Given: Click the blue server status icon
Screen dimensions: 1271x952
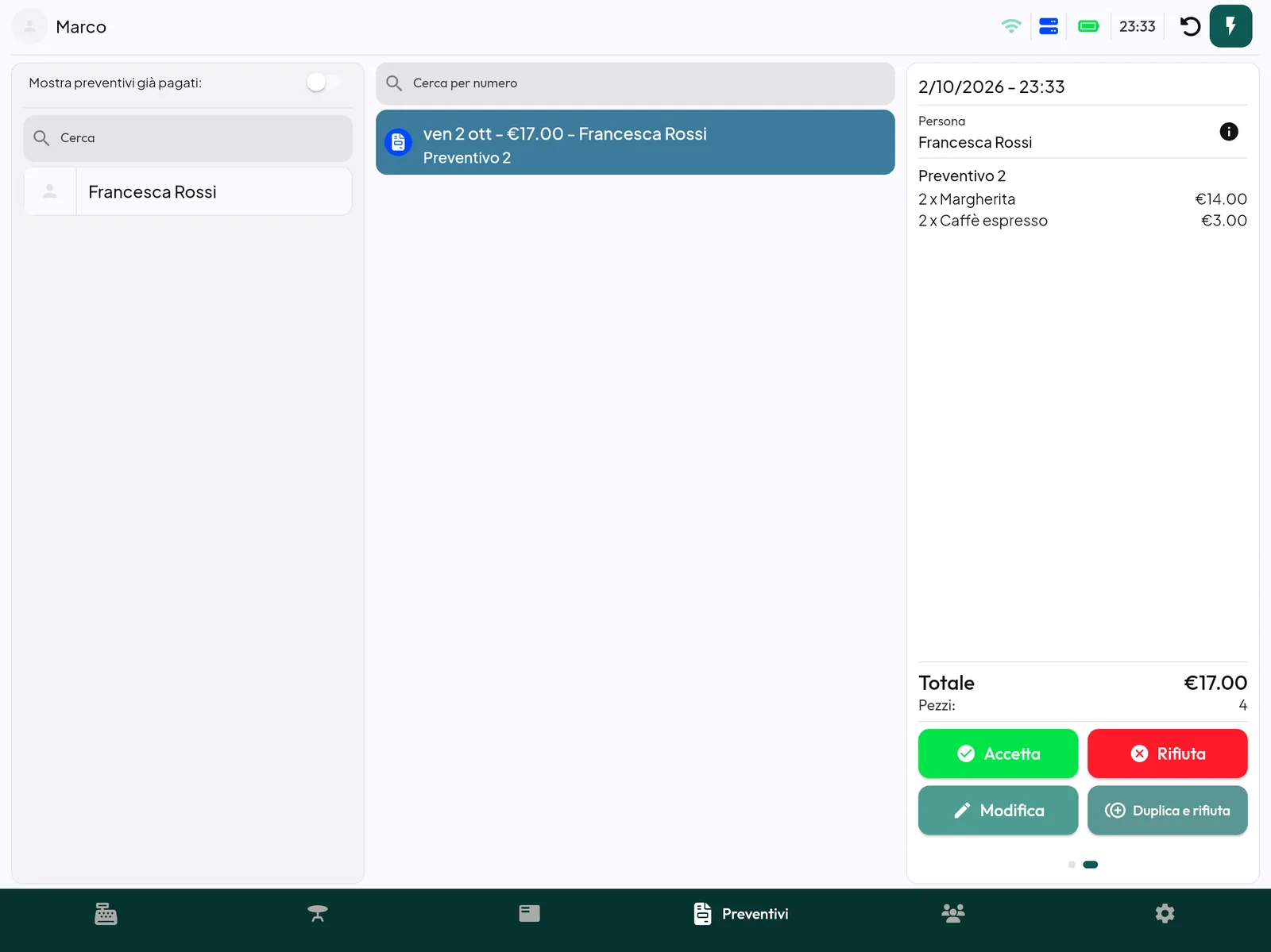Looking at the screenshot, I should (x=1049, y=26).
